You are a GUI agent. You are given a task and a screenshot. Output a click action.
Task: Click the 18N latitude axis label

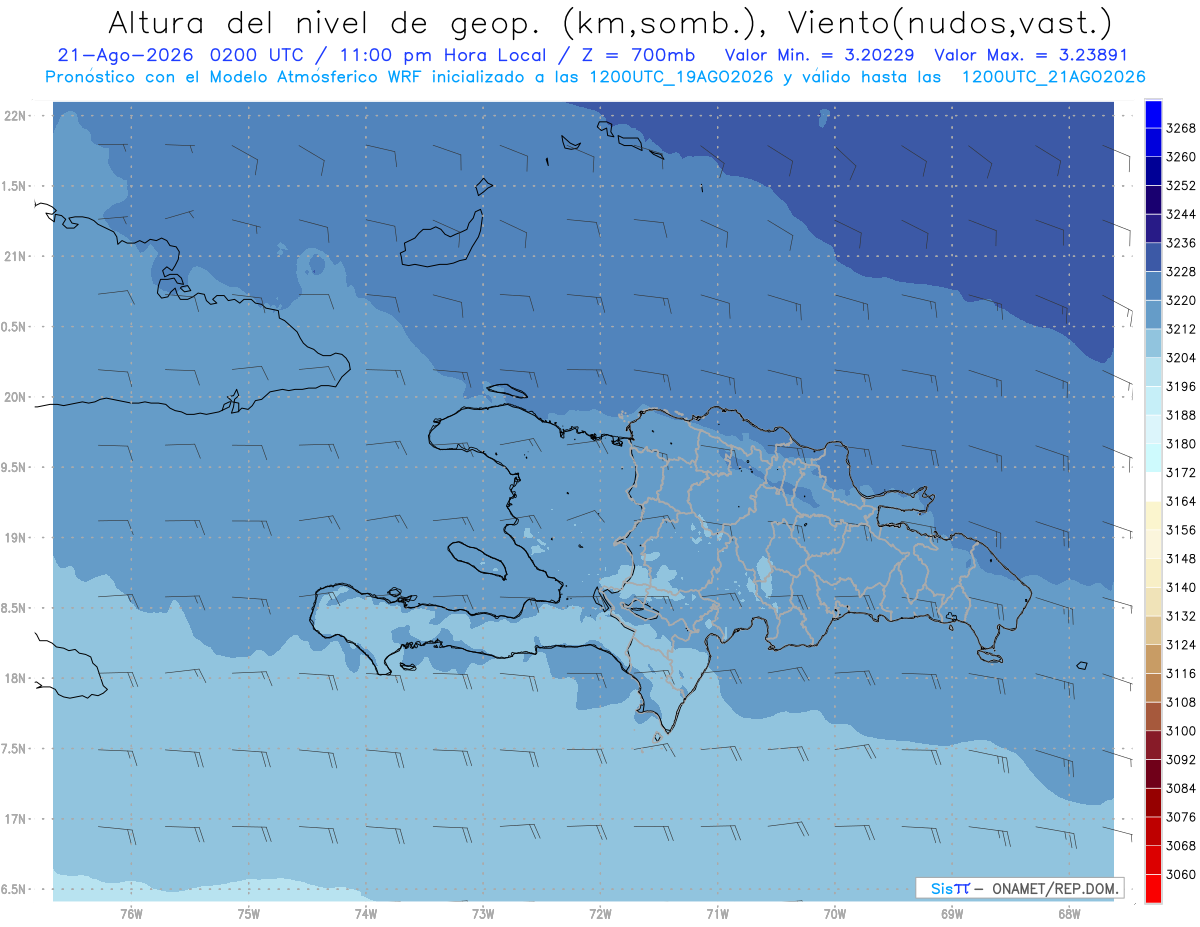(15, 678)
